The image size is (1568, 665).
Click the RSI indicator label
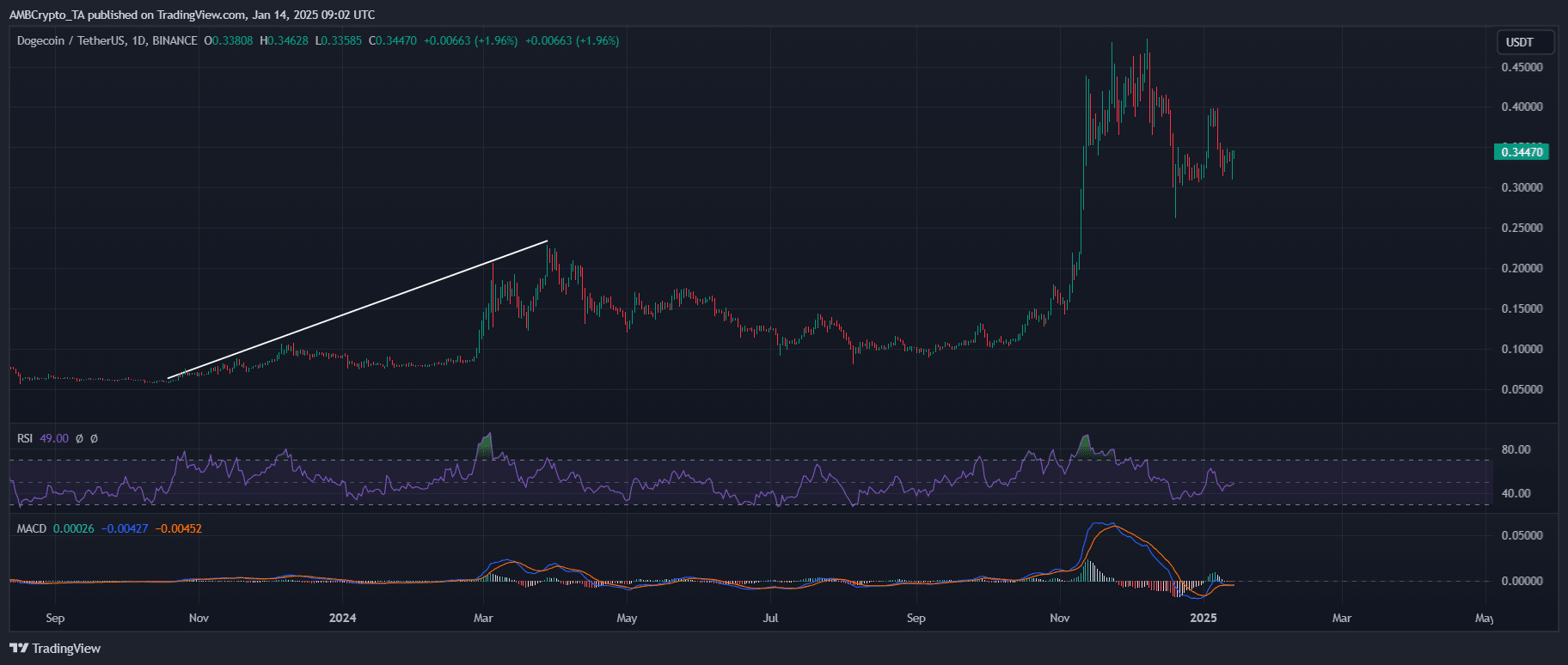(25, 438)
